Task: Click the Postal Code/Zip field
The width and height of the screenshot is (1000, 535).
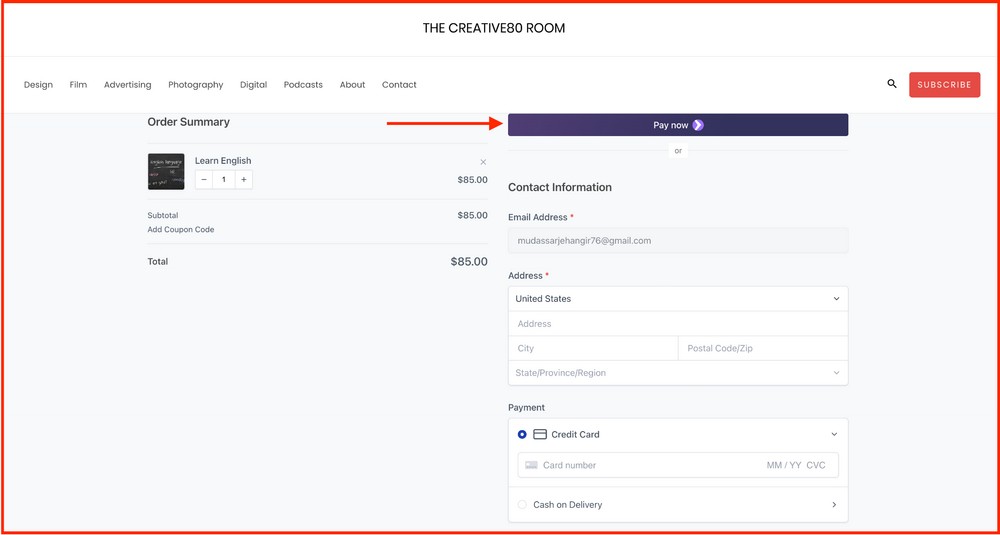Action: [x=763, y=349]
